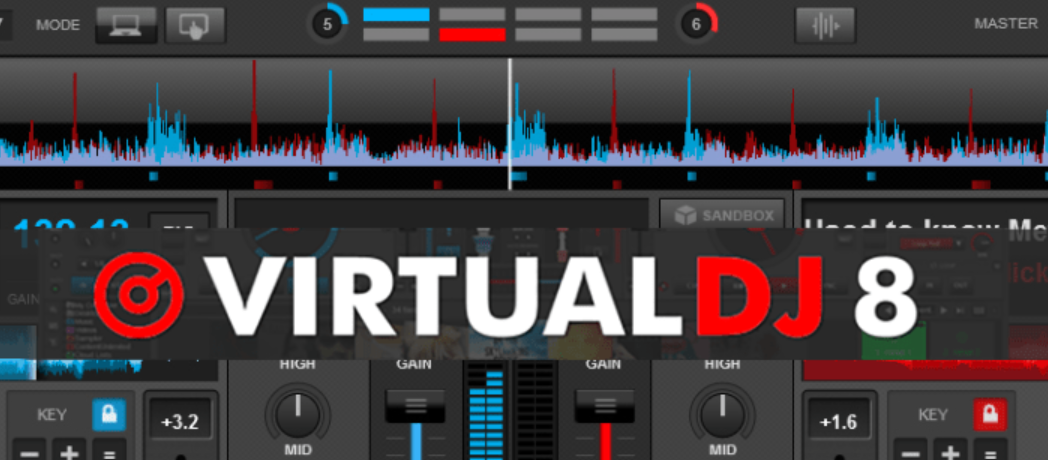Click the left deck HIGH EQ knob
The width and height of the screenshot is (1048, 460).
(x=297, y=414)
